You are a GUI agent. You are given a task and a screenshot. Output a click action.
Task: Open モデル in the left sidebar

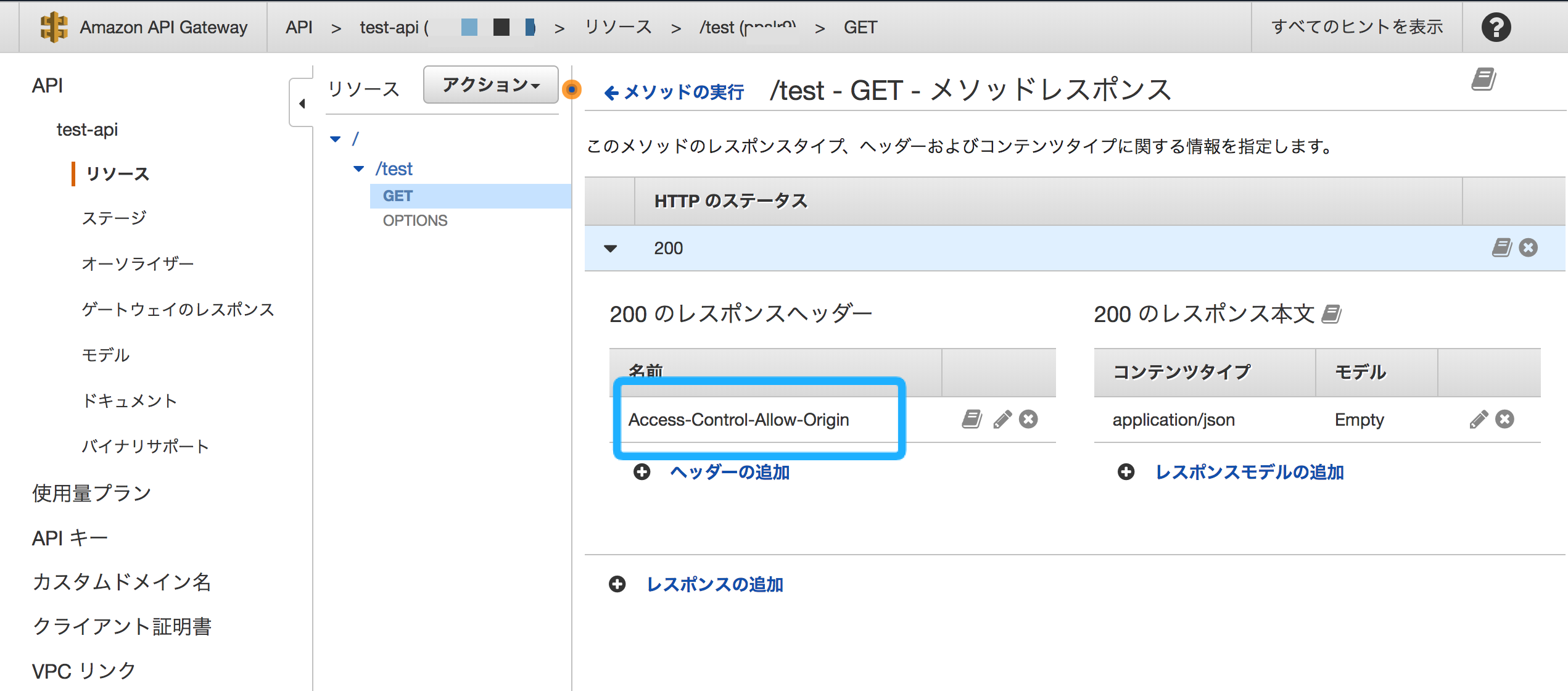coord(105,355)
